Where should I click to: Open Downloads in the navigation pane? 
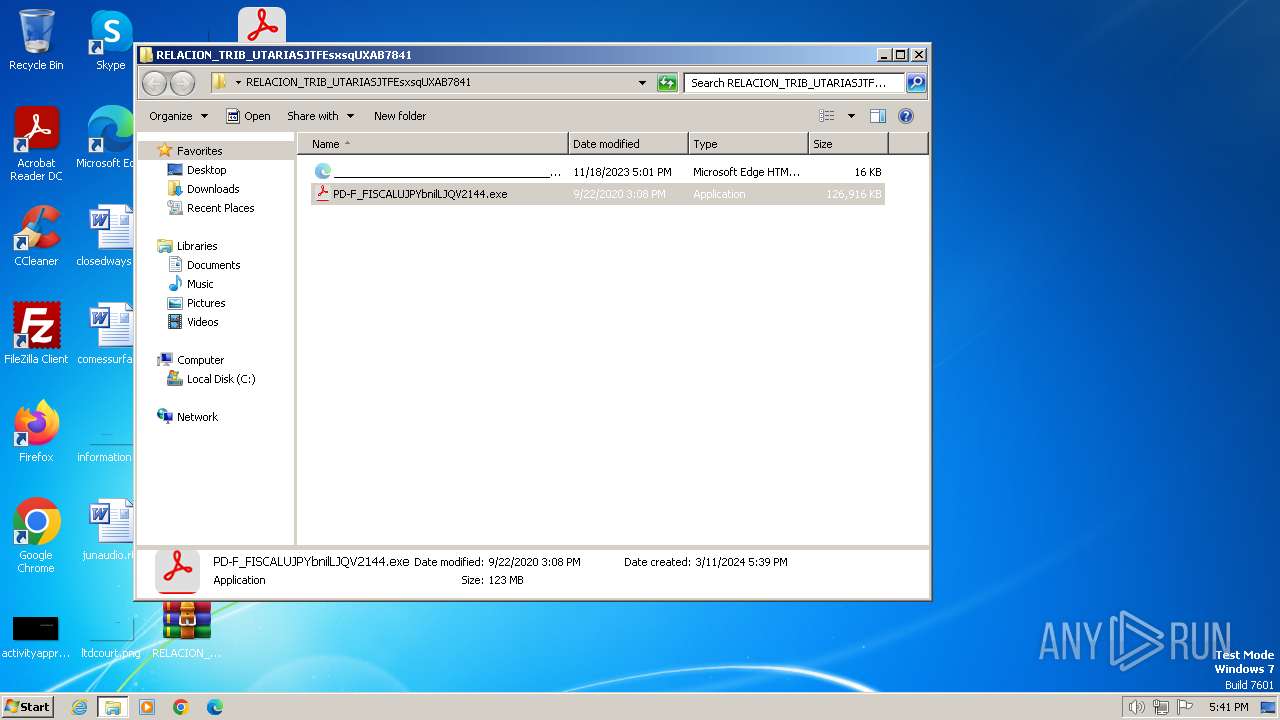213,189
